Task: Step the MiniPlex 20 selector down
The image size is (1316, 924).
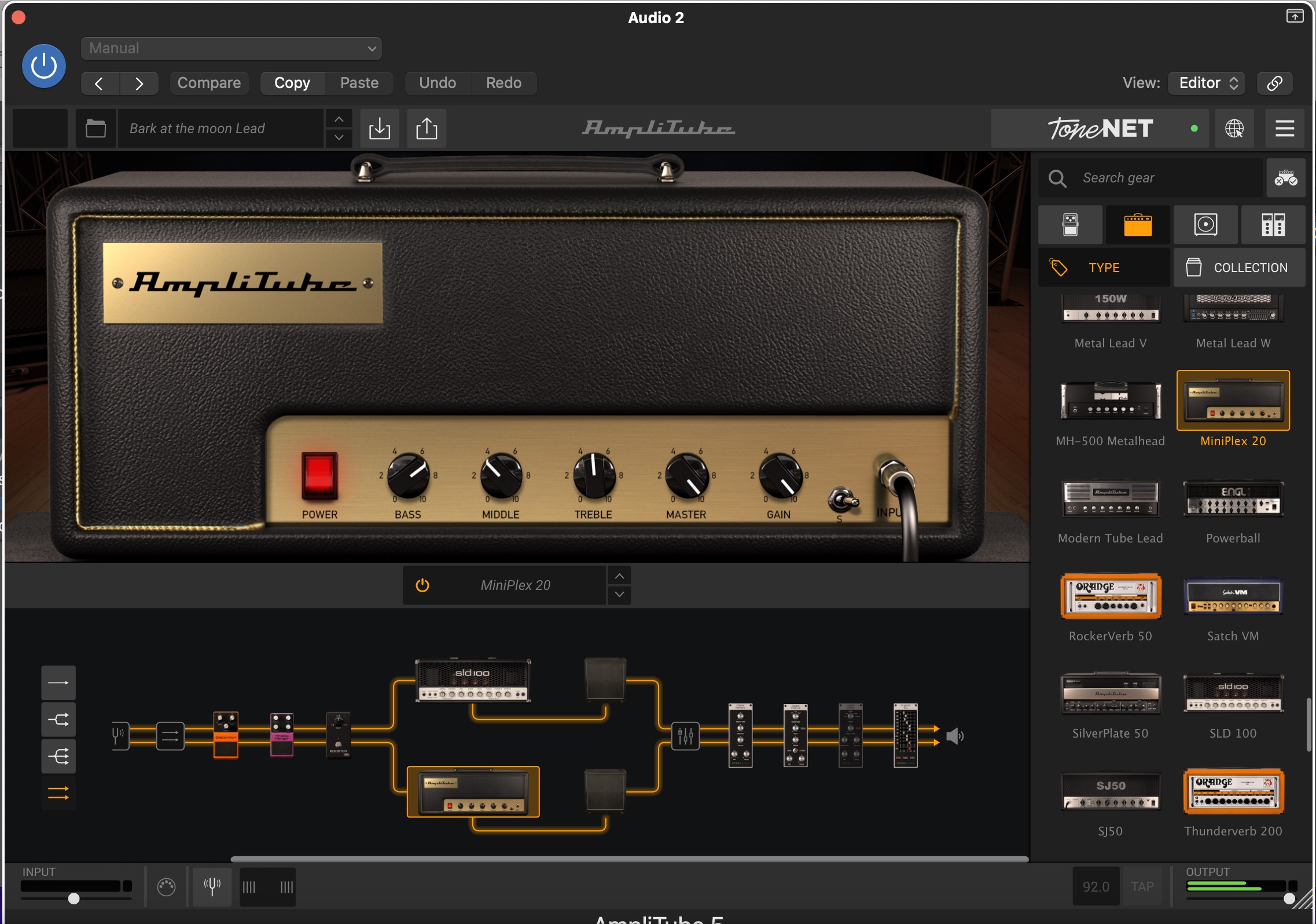Action: point(619,595)
